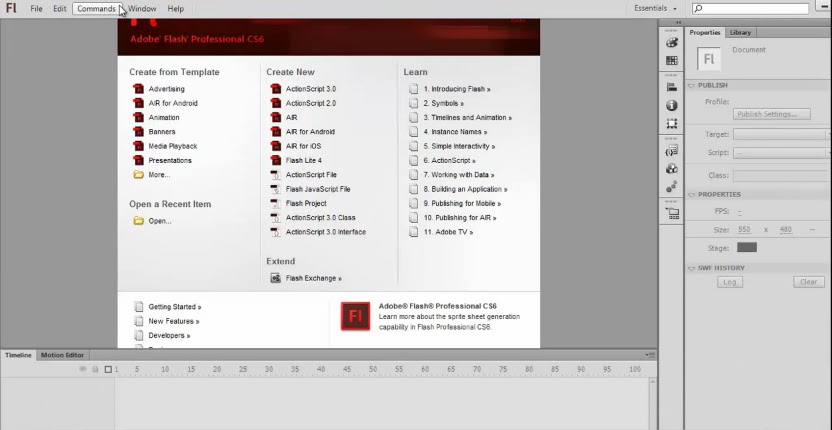The width and height of the screenshot is (832, 430).
Task: Click the Log button under SWF History
Action: click(x=730, y=282)
